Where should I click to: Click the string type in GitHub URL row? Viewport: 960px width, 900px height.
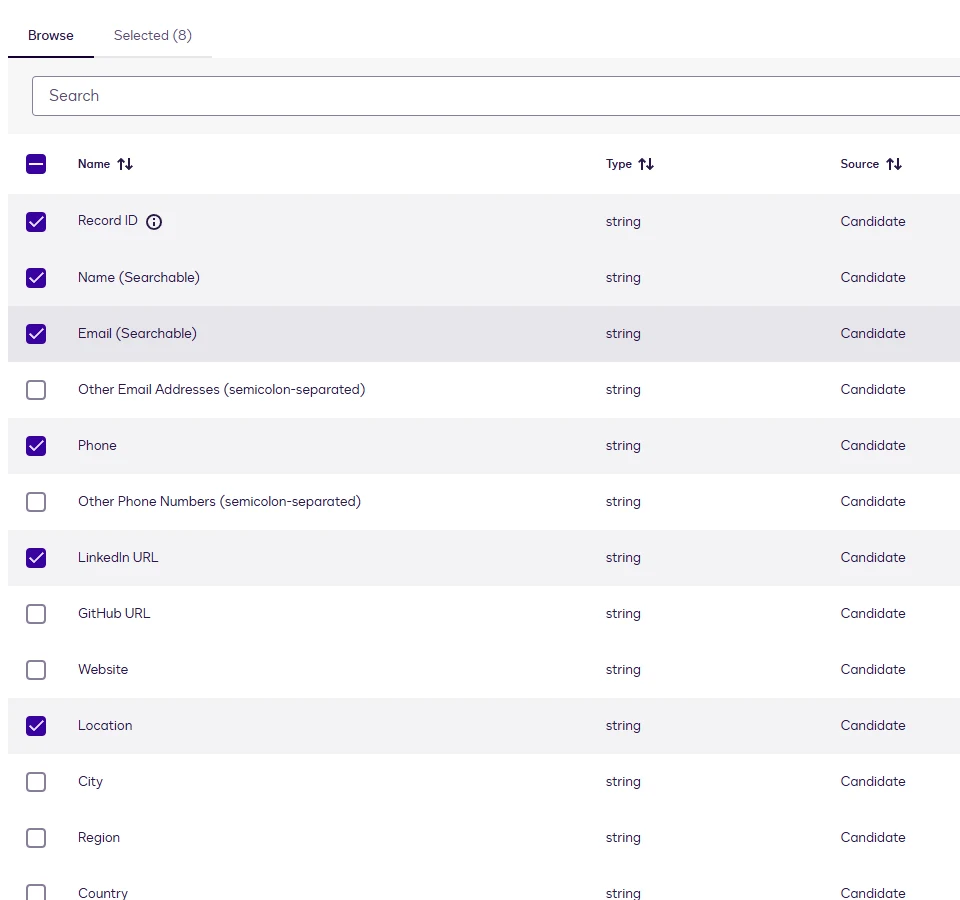(623, 613)
